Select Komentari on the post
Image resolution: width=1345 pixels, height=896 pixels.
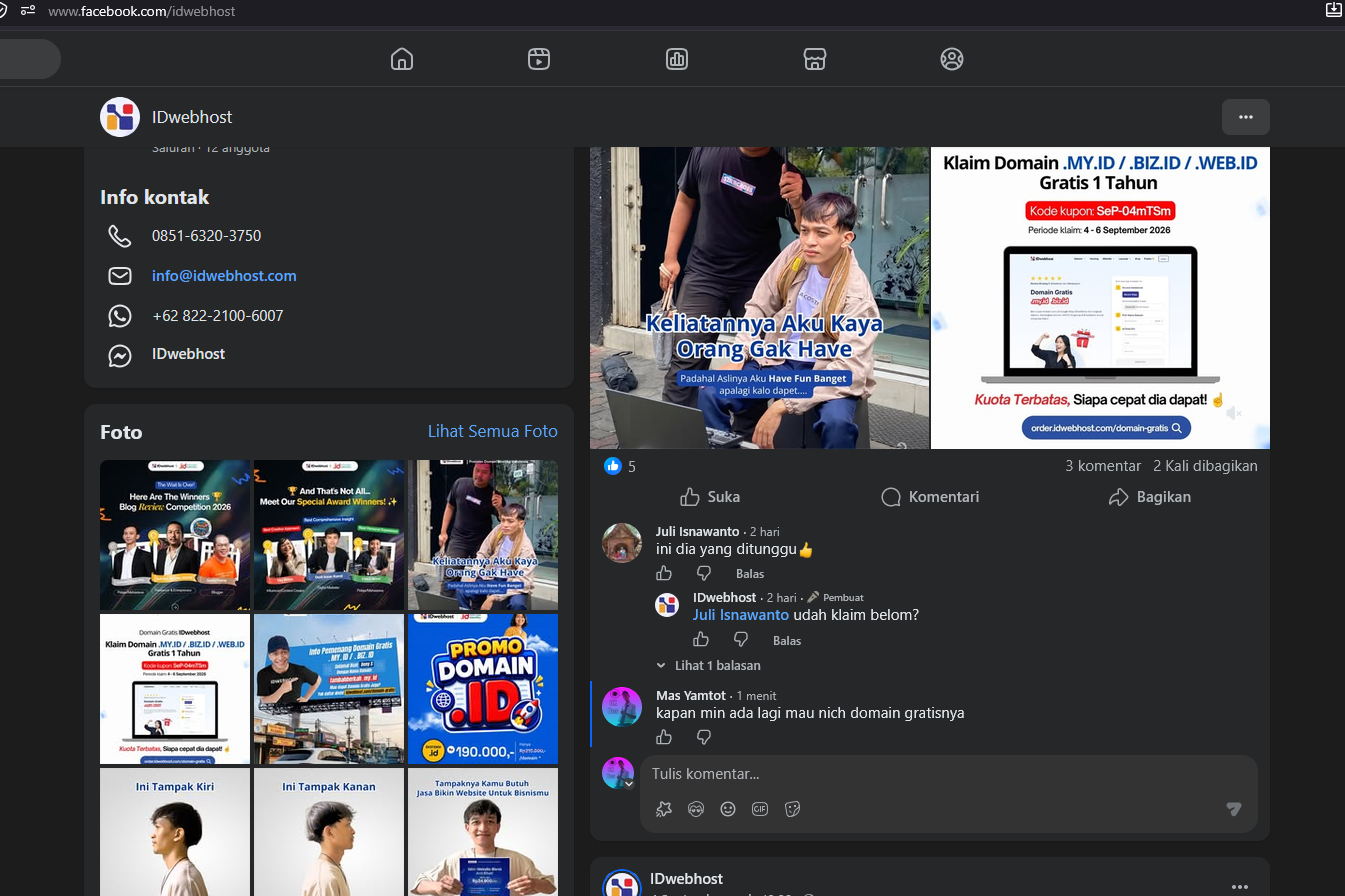click(930, 497)
